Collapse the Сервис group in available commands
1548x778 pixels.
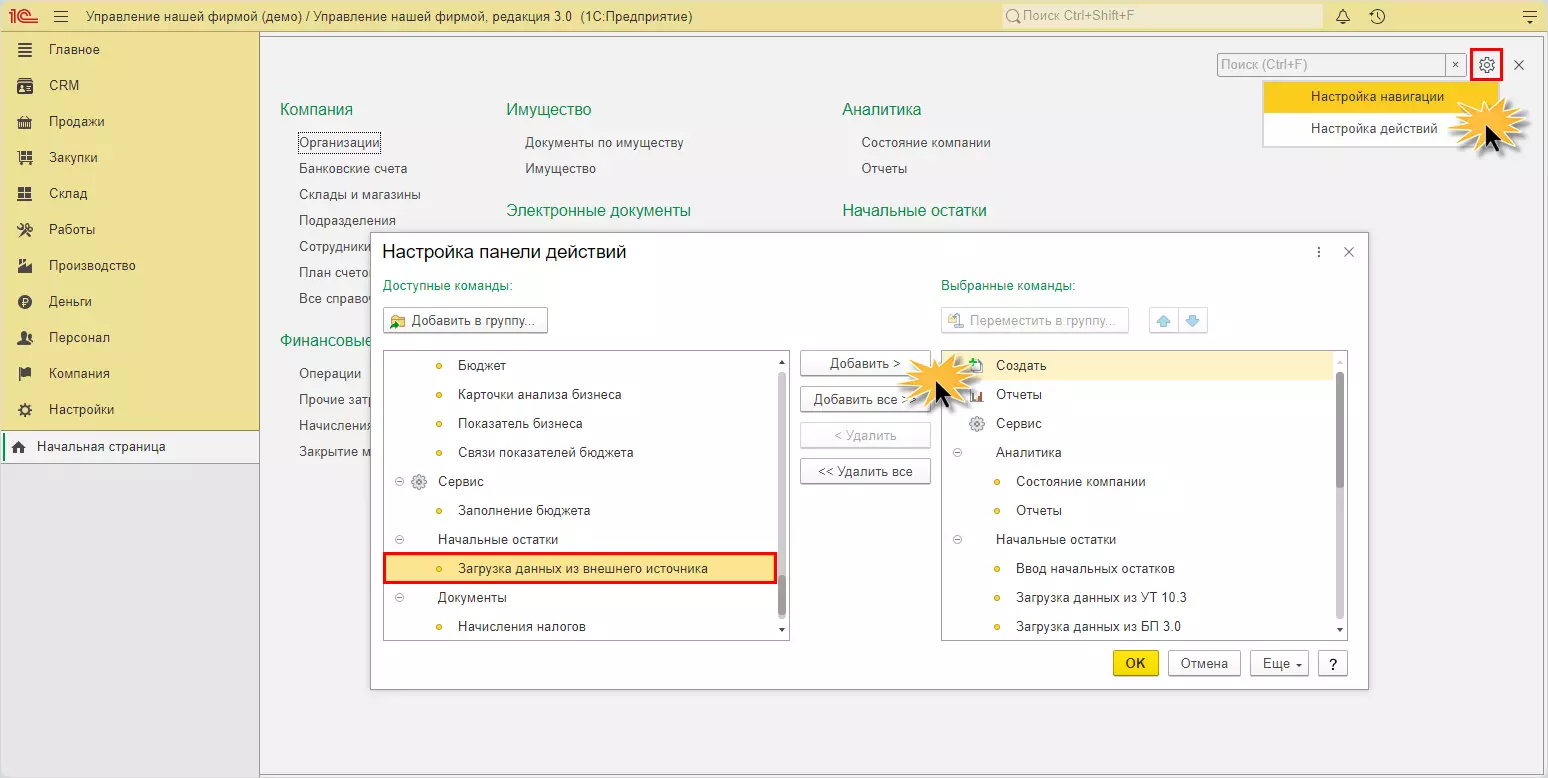399,481
